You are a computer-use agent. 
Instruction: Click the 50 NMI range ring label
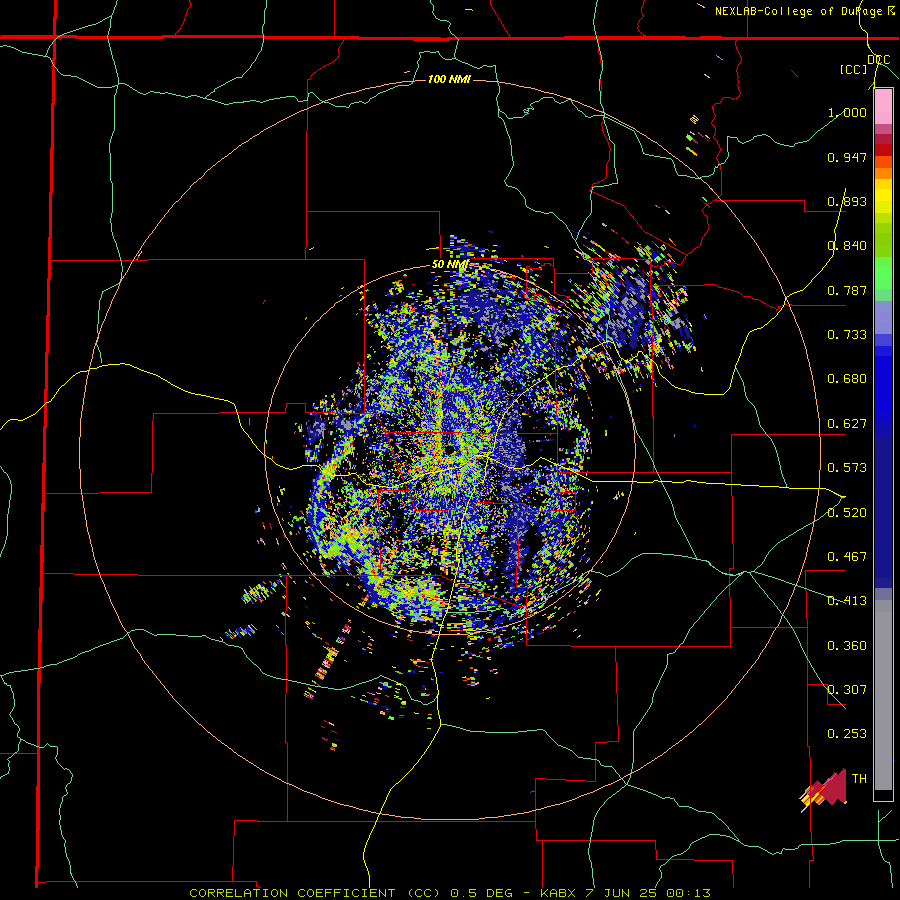[x=450, y=265]
